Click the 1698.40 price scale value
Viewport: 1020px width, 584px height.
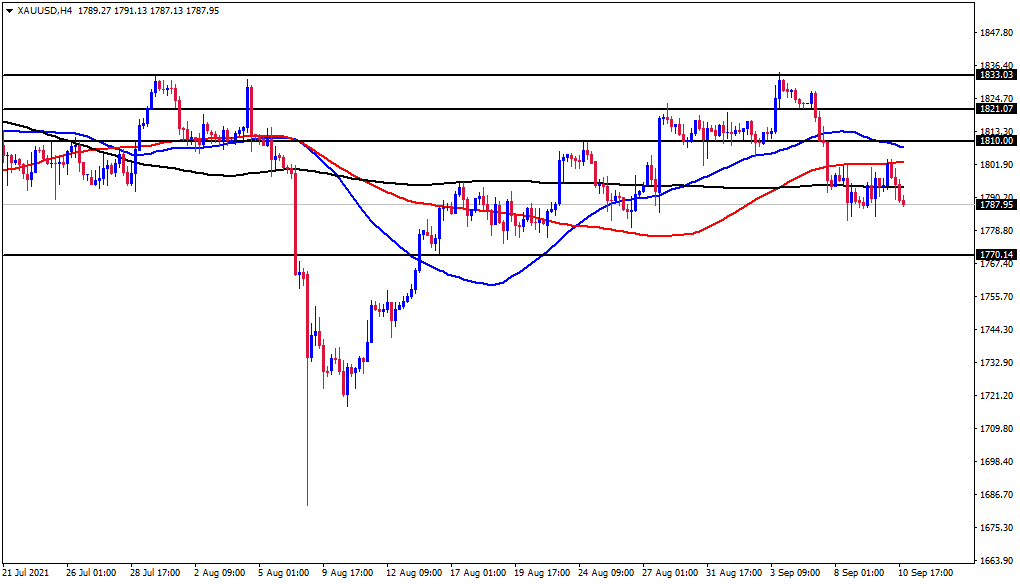click(997, 462)
